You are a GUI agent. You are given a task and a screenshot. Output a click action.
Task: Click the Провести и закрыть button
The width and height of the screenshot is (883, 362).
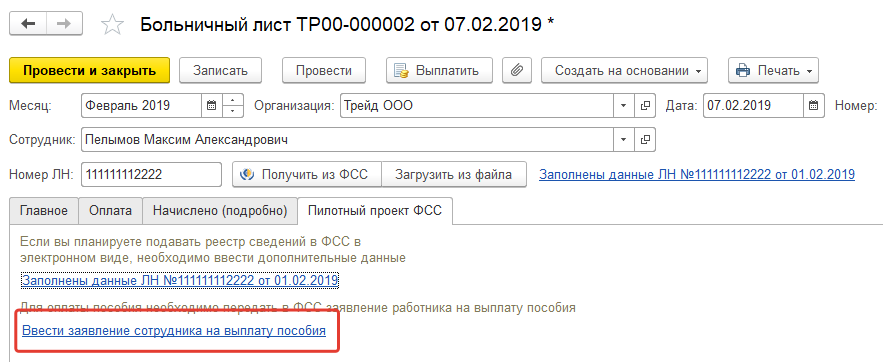coord(90,70)
